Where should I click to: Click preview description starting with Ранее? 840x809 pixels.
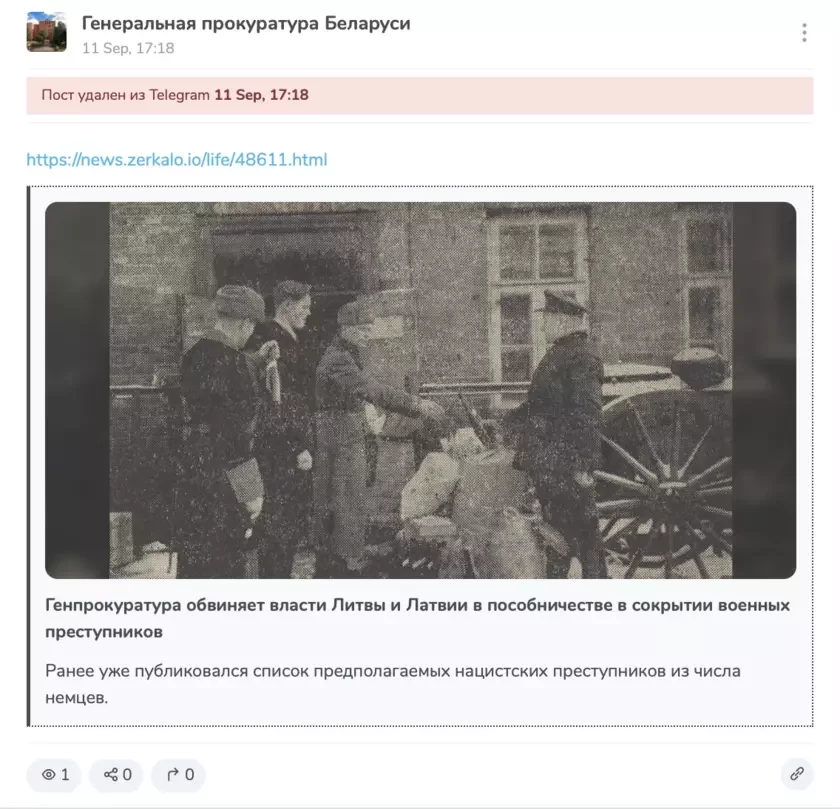pos(393,684)
